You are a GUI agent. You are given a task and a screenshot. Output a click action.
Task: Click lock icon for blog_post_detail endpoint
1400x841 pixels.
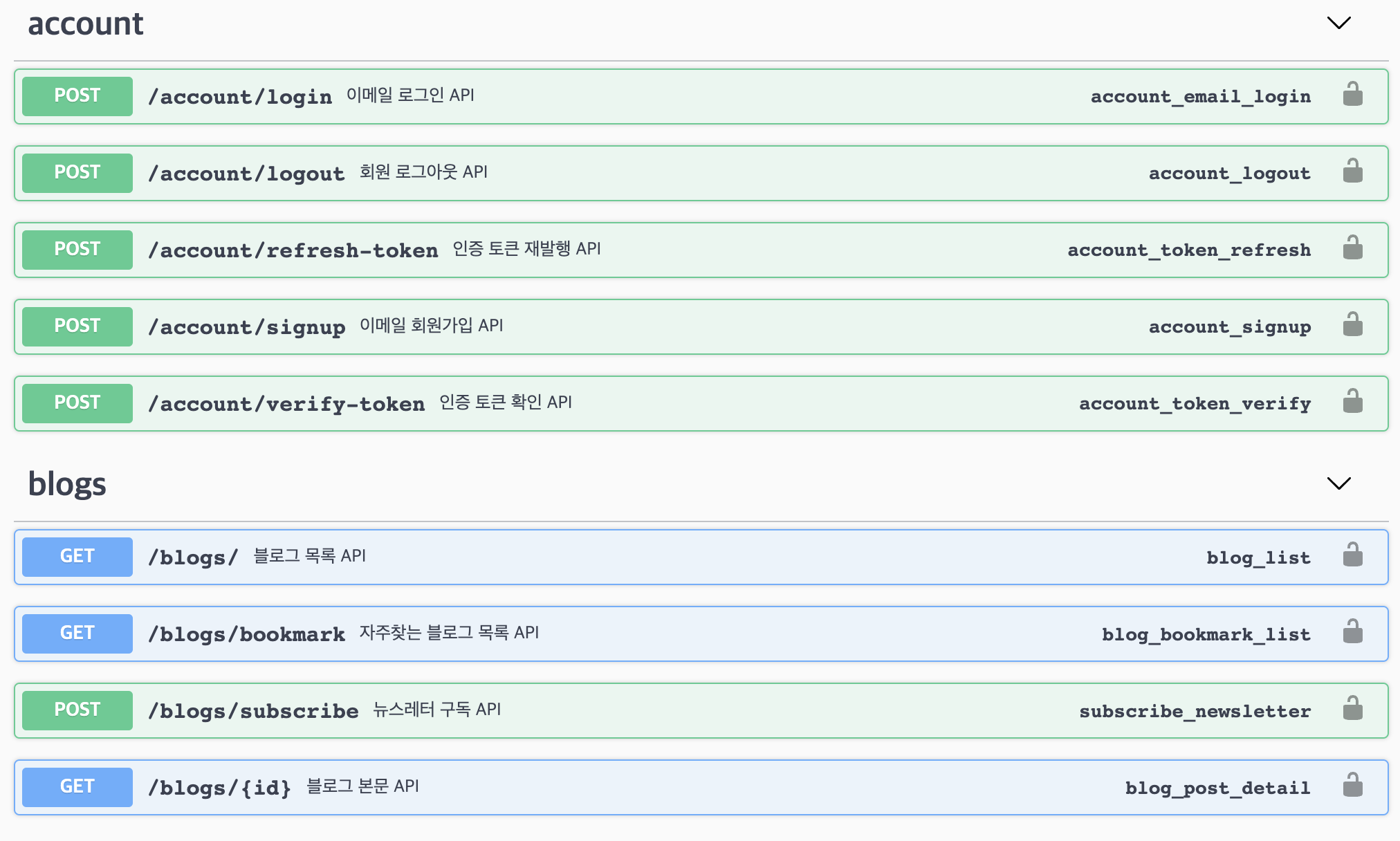1352,786
